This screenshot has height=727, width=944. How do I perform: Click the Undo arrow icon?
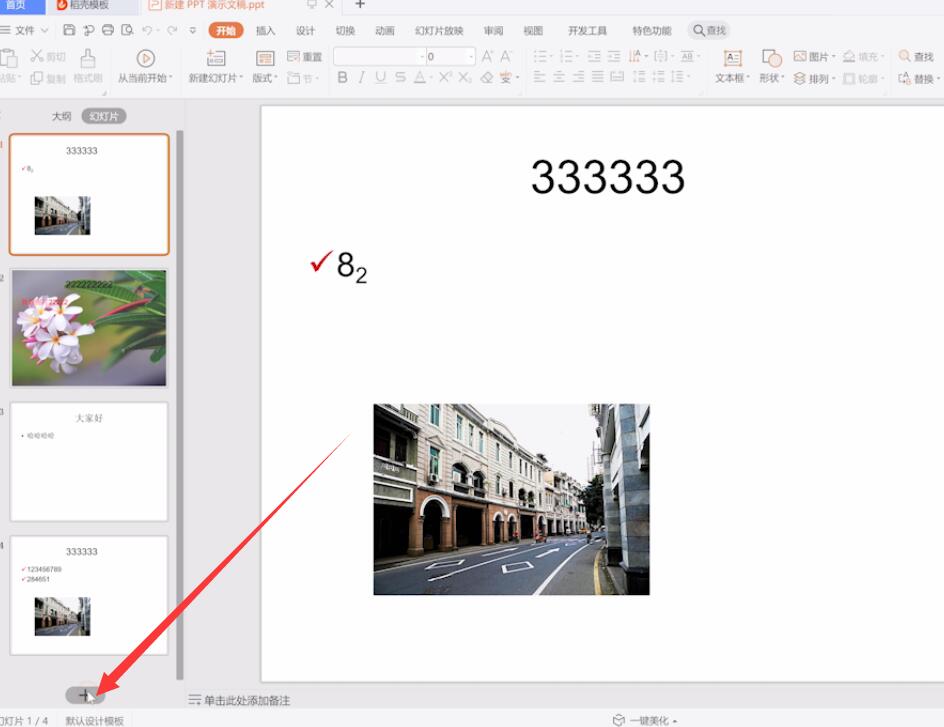tap(147, 30)
